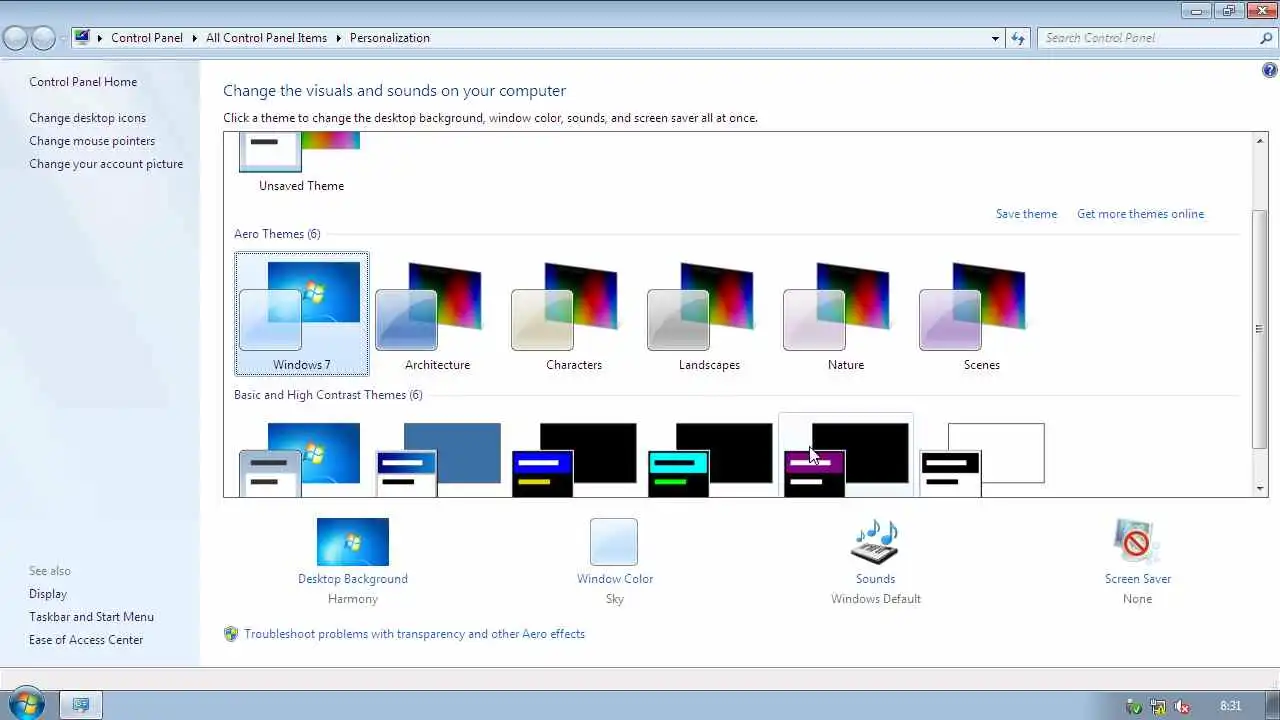Choose the Nature theme

(x=845, y=314)
